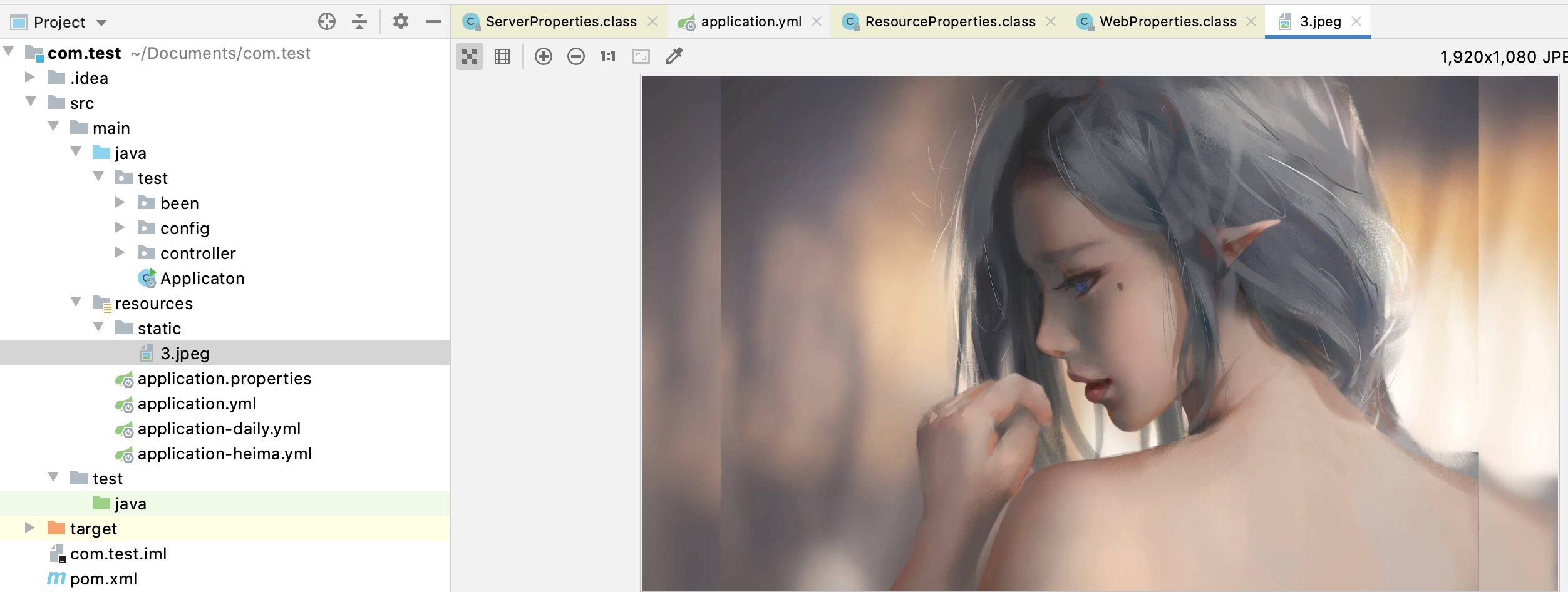Collapse the test folder under src
Image resolution: width=1568 pixels, height=592 pixels.
53,477
